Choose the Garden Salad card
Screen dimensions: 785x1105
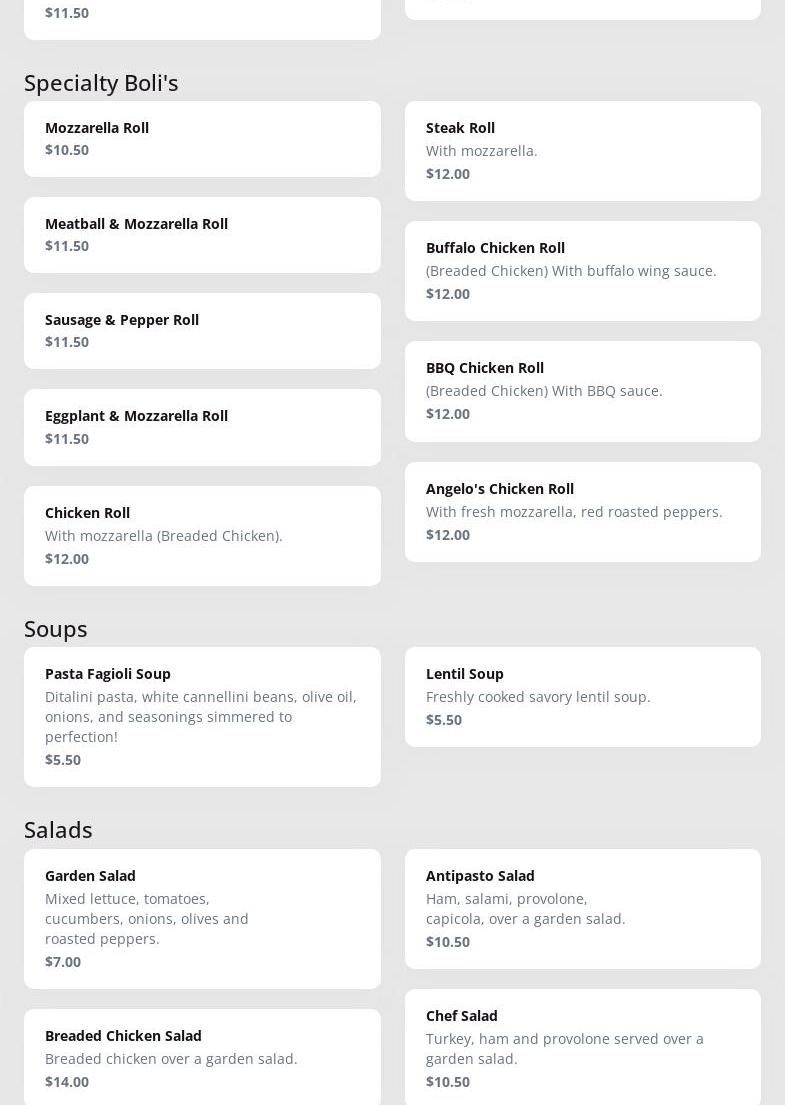click(x=202, y=918)
